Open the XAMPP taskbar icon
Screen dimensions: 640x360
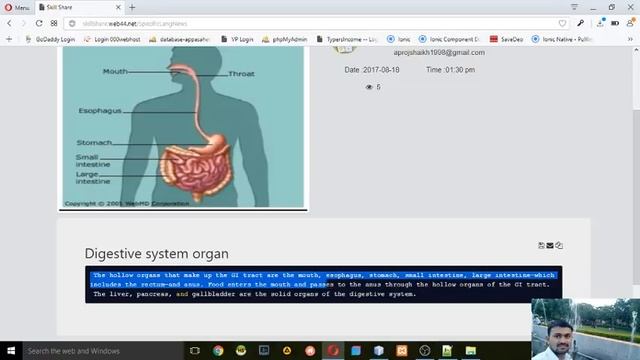(402, 351)
